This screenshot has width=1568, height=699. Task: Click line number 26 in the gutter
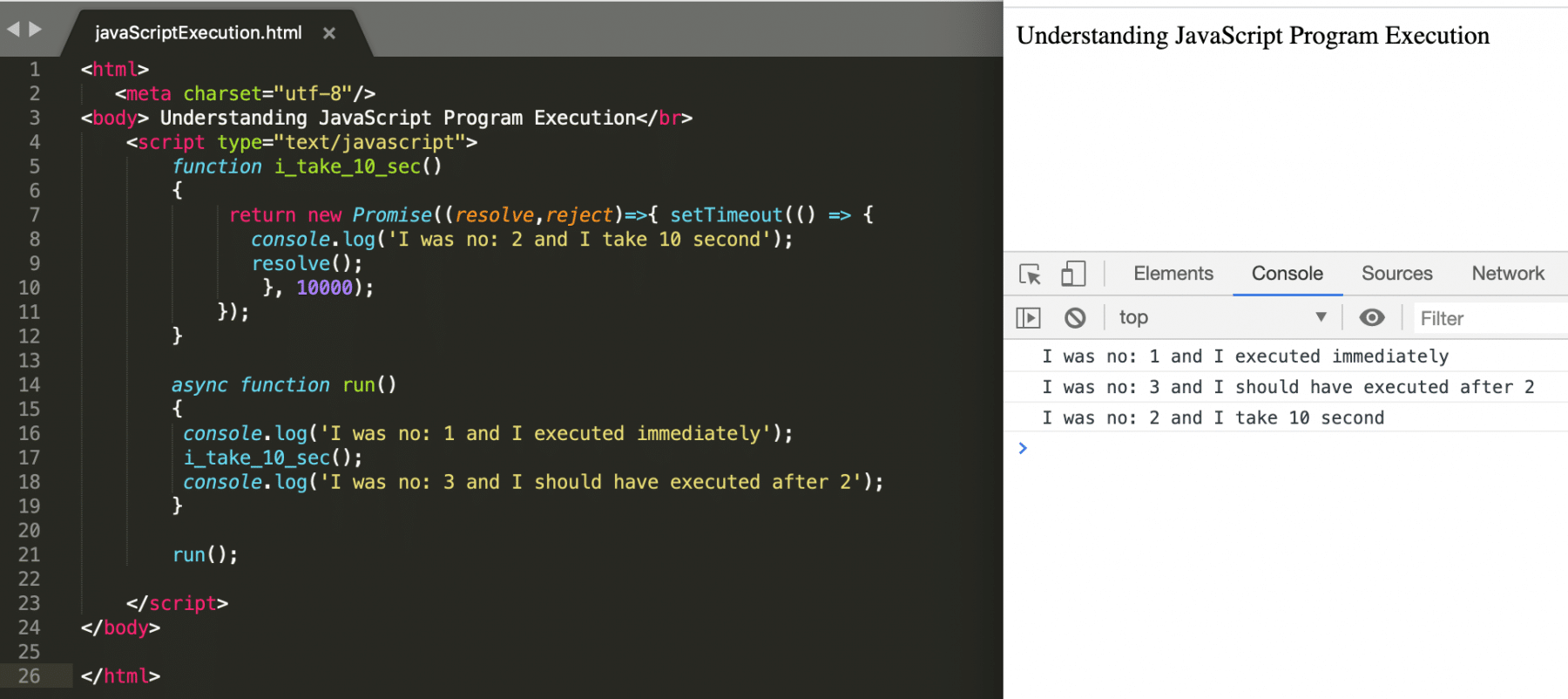[x=29, y=675]
